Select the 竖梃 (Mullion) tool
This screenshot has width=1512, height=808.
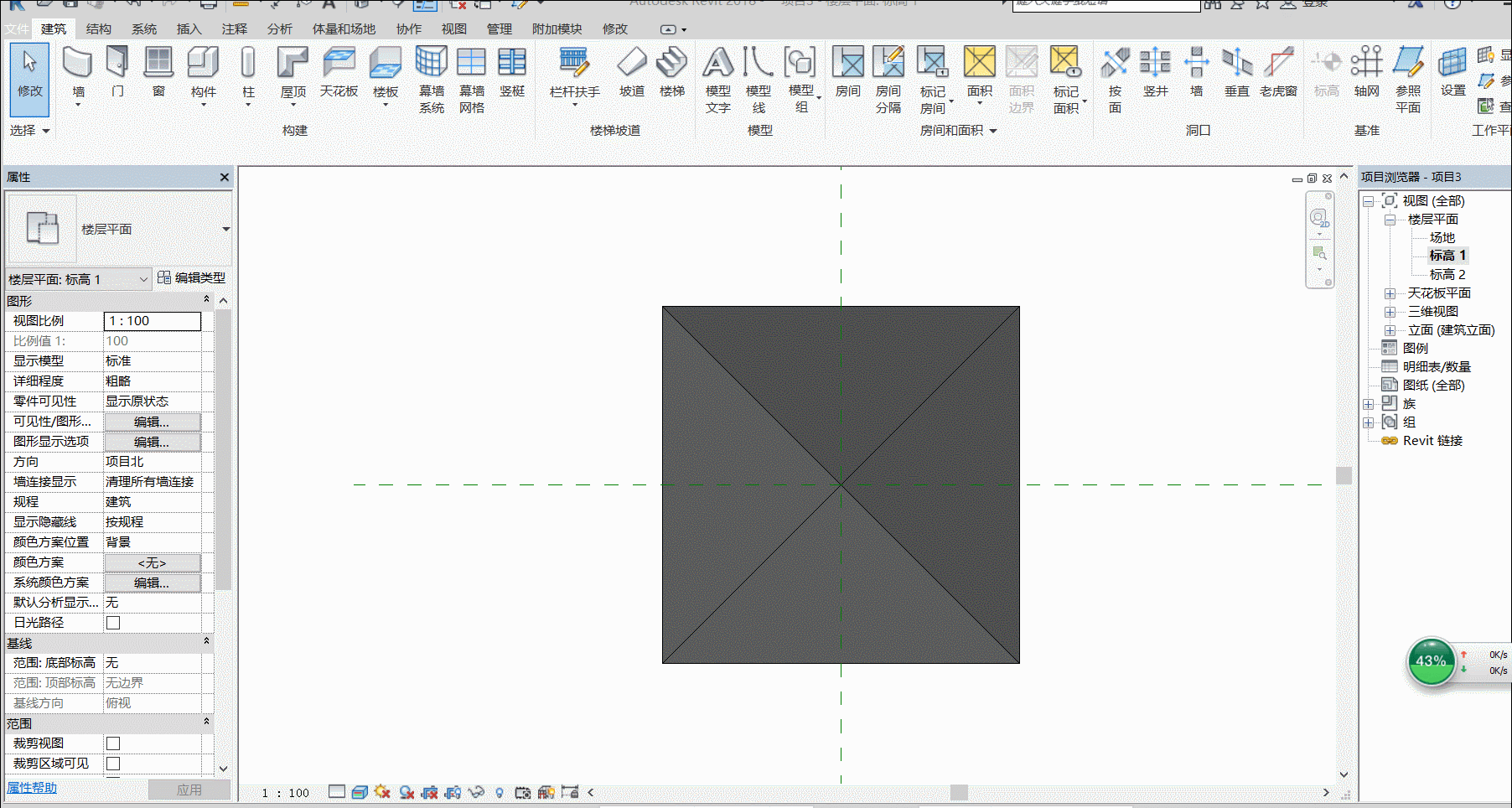(x=512, y=73)
